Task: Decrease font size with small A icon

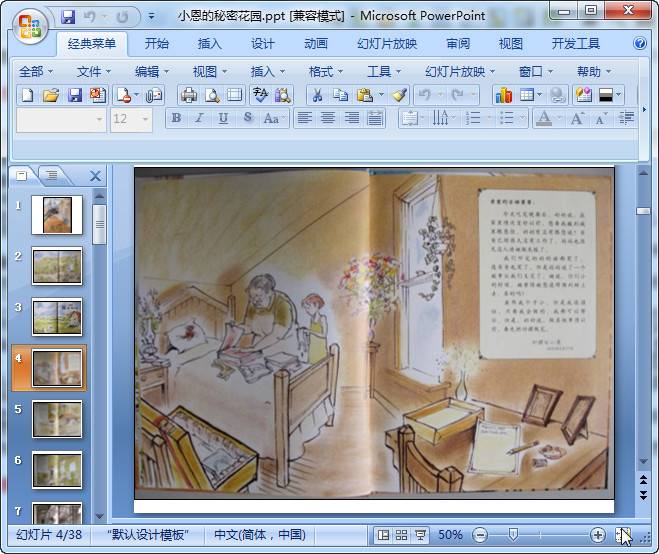Action: point(601,118)
